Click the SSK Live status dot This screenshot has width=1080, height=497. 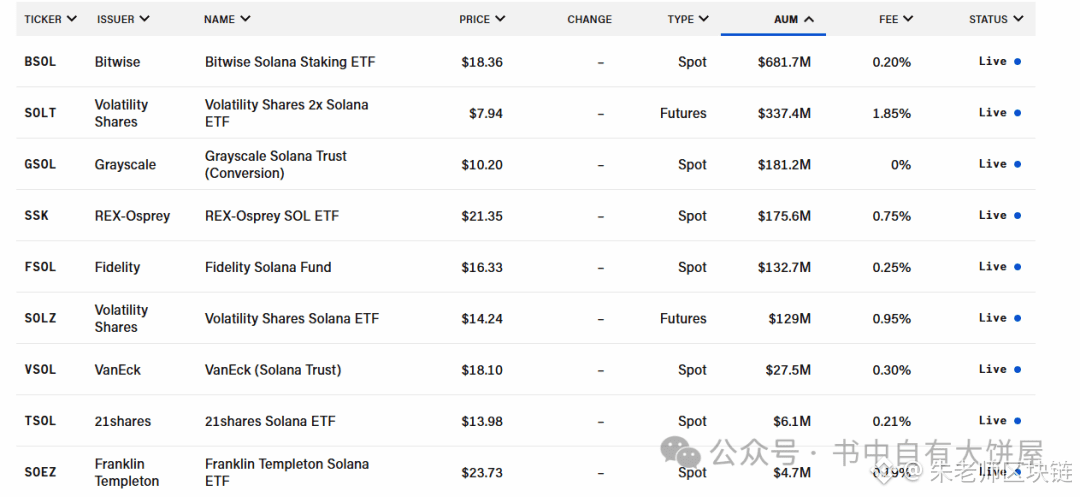[1018, 216]
